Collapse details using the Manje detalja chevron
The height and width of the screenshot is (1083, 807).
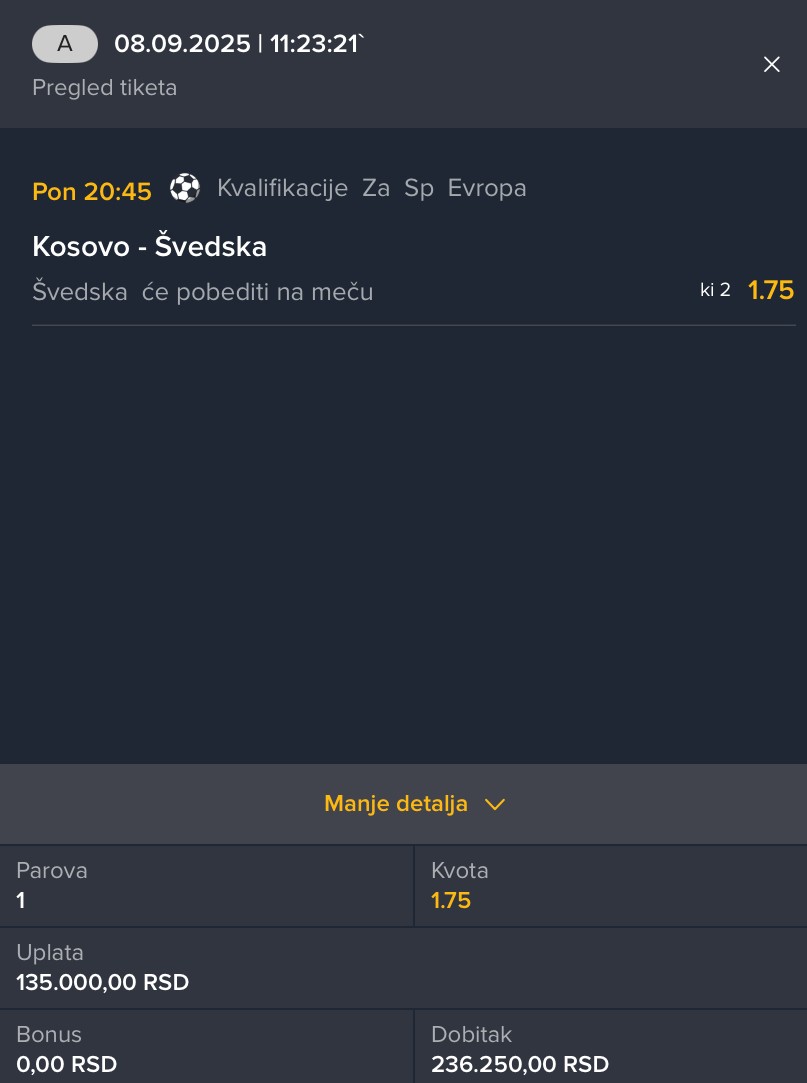[495, 804]
